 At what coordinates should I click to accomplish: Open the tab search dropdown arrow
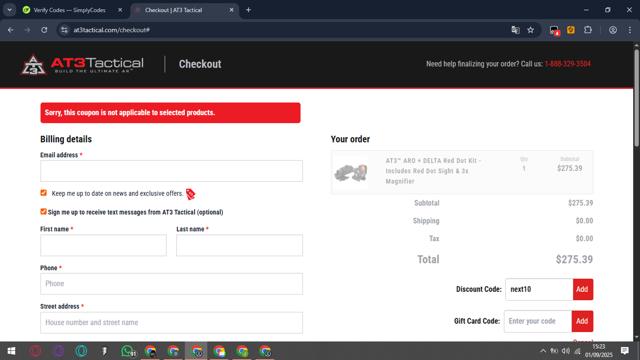(x=9, y=10)
